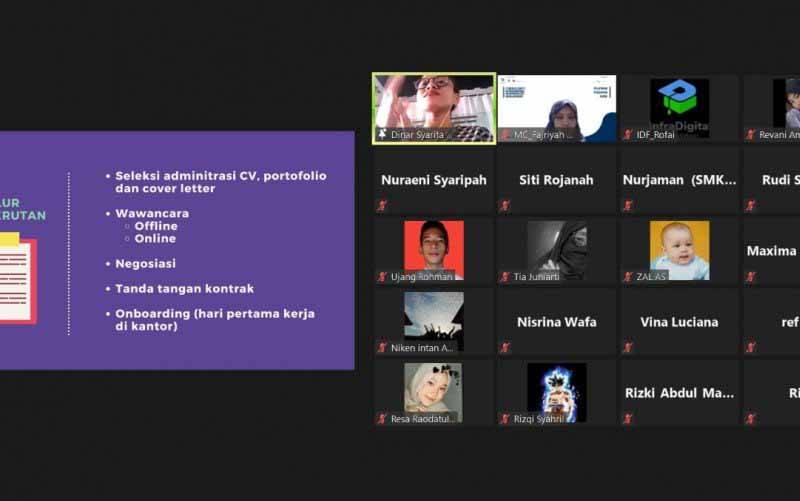Click the IDF_Rofai name label
Screen dimensions: 800x501
655,135
